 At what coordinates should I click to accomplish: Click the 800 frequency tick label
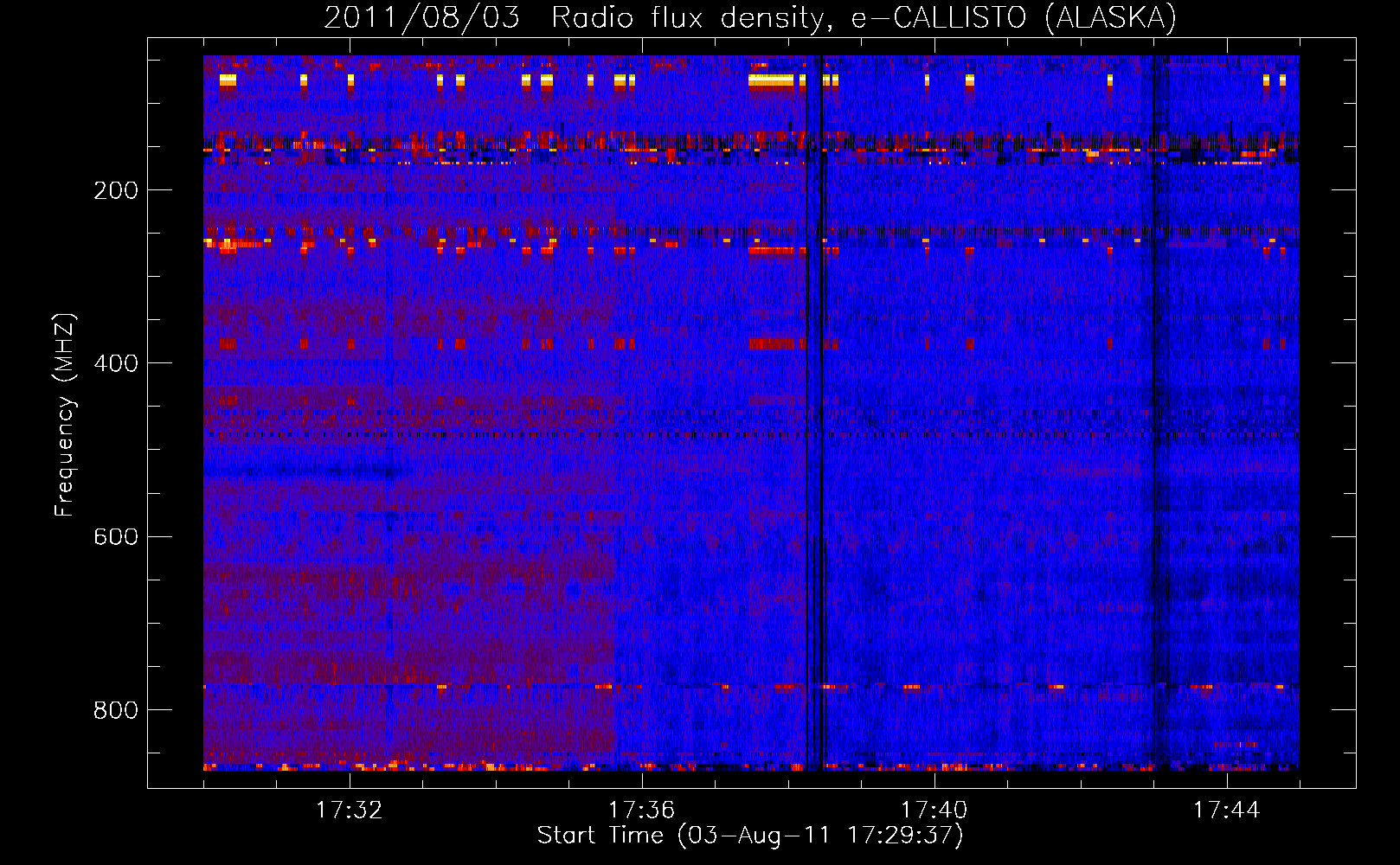coord(116,710)
